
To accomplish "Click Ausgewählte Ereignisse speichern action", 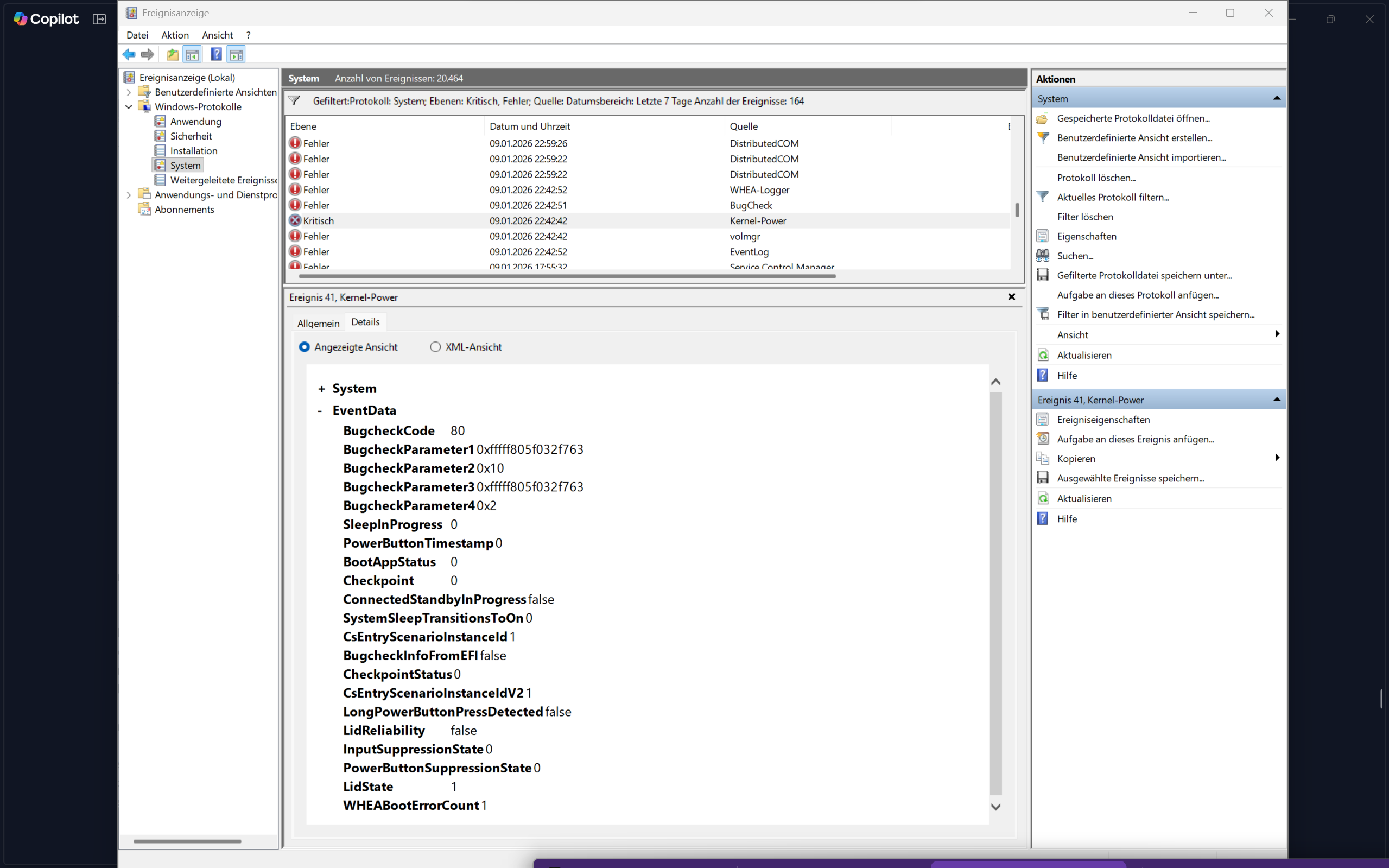I will (x=1130, y=478).
